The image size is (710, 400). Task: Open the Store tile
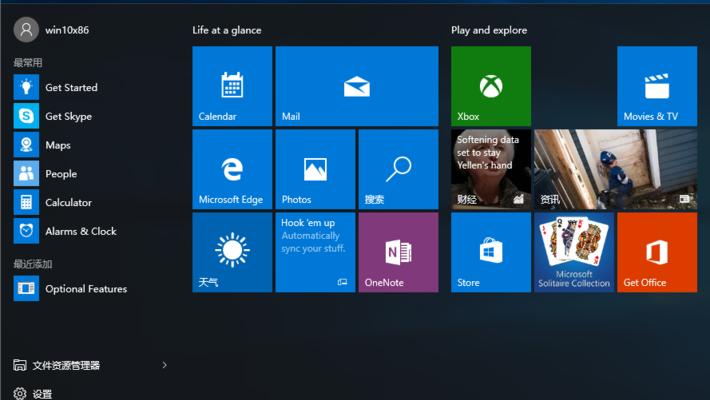pos(491,252)
